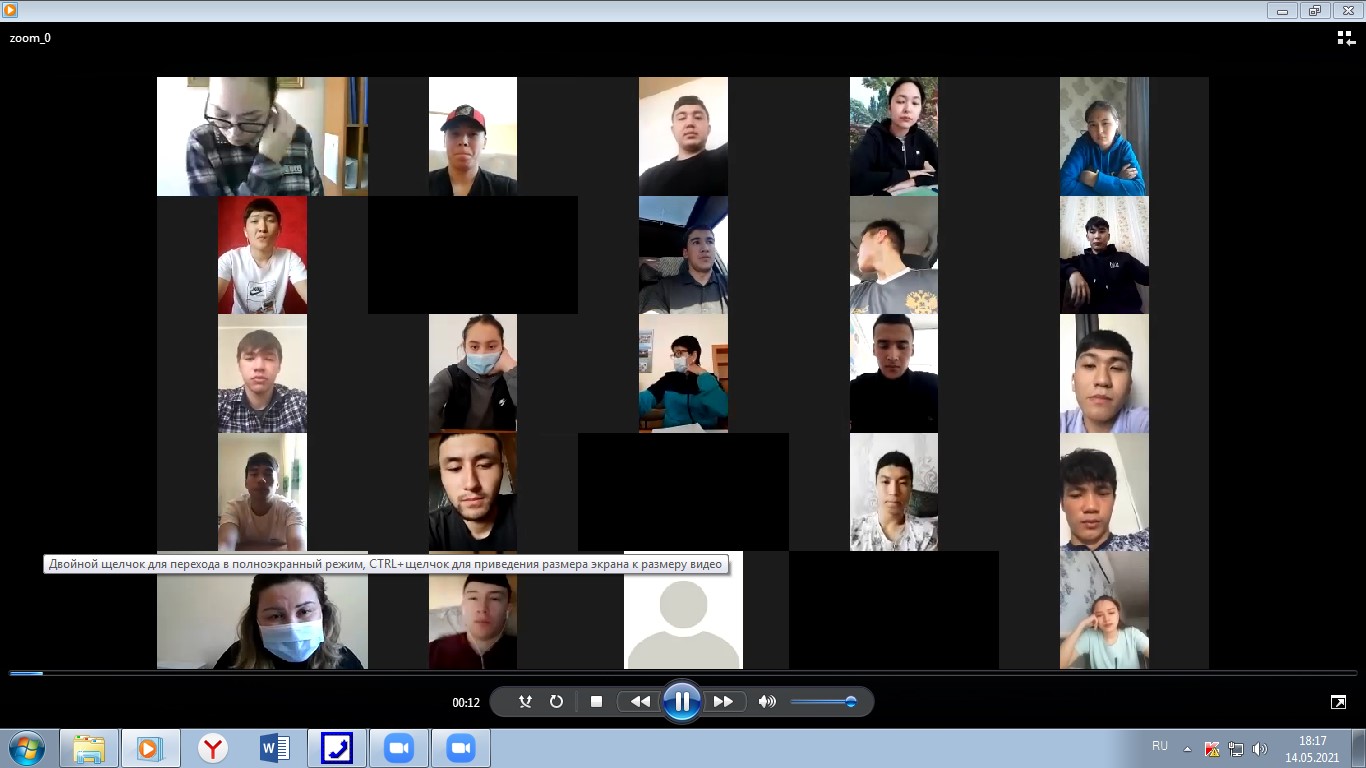Switch to full-screen view icon
This screenshot has width=1366, height=768.
coord(1338,702)
